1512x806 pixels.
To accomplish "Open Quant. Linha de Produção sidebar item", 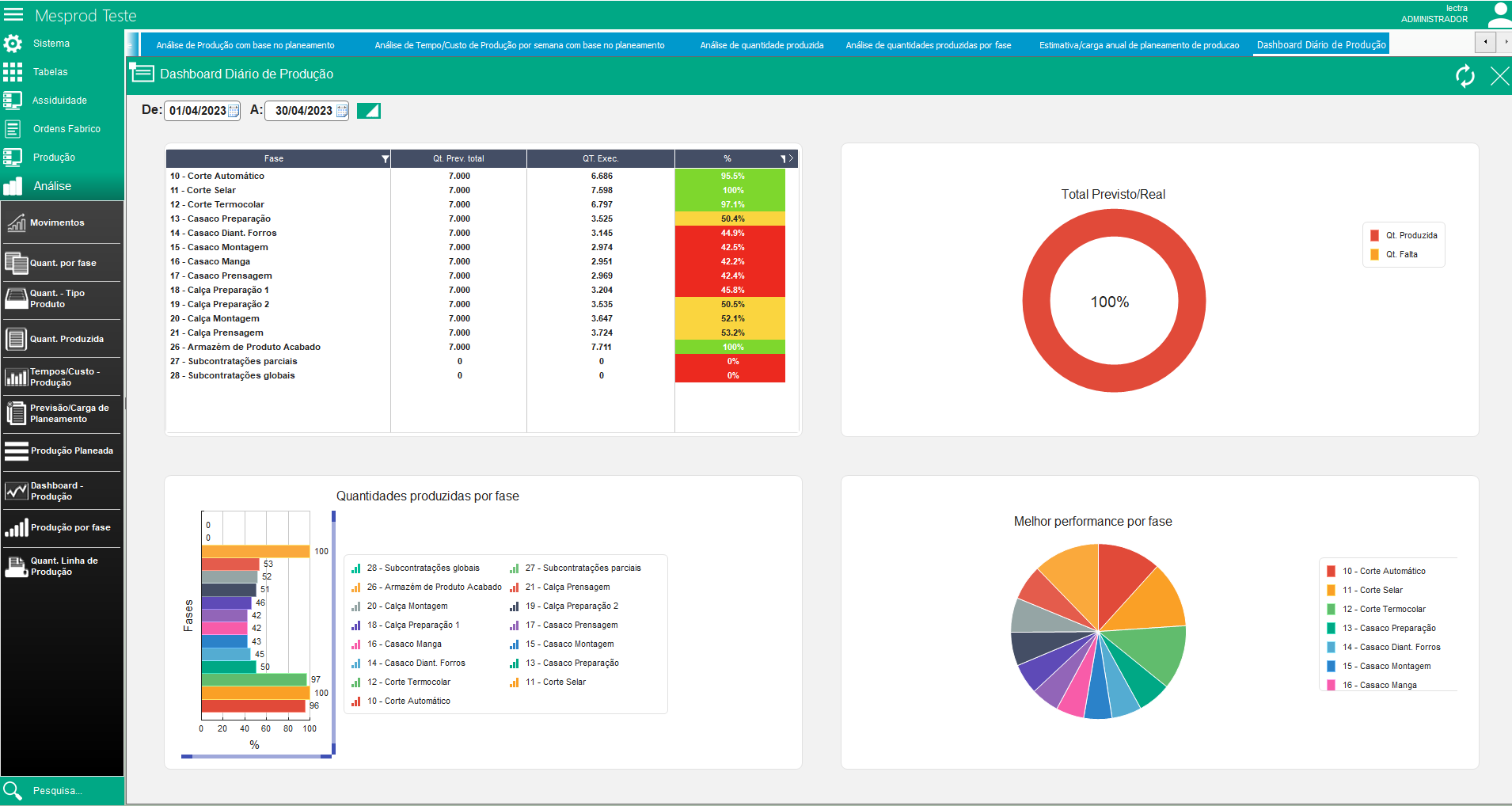I will (63, 566).
